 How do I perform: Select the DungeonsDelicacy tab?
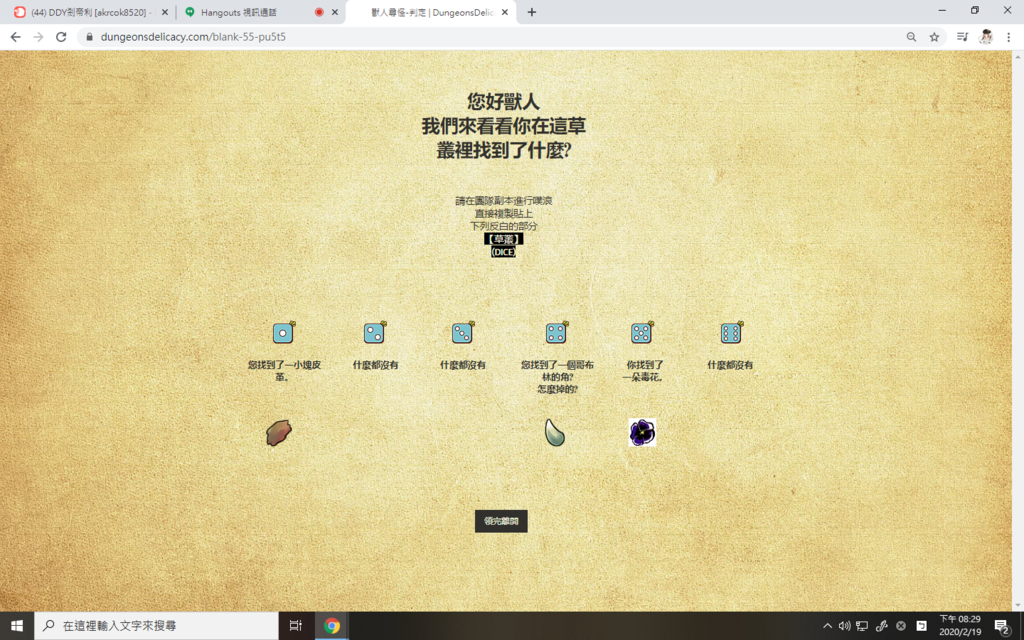pos(431,12)
